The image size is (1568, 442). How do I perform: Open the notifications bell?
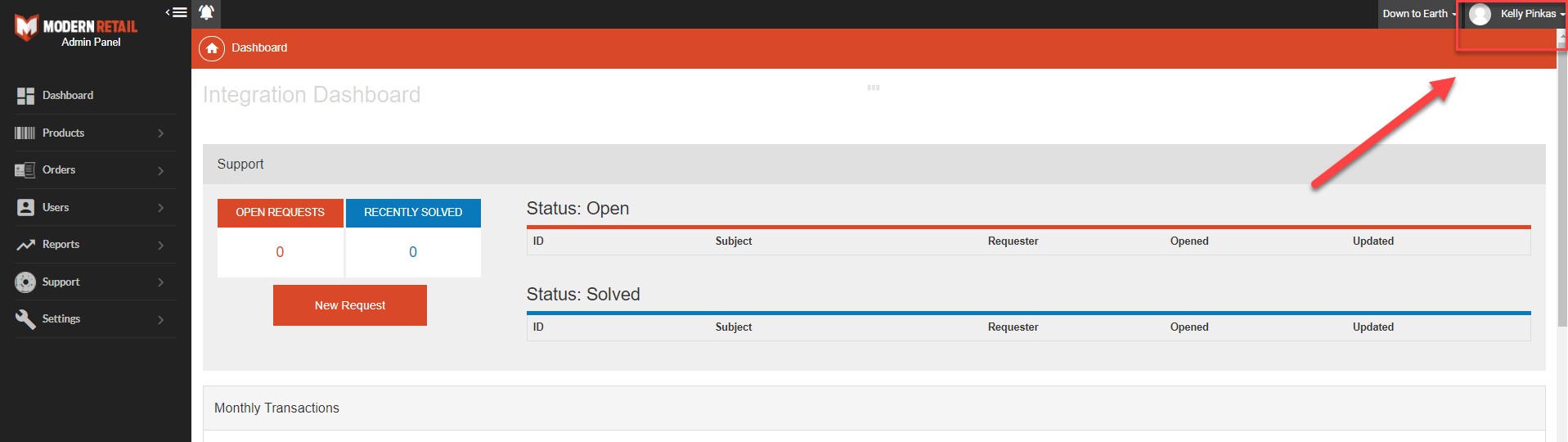click(206, 13)
